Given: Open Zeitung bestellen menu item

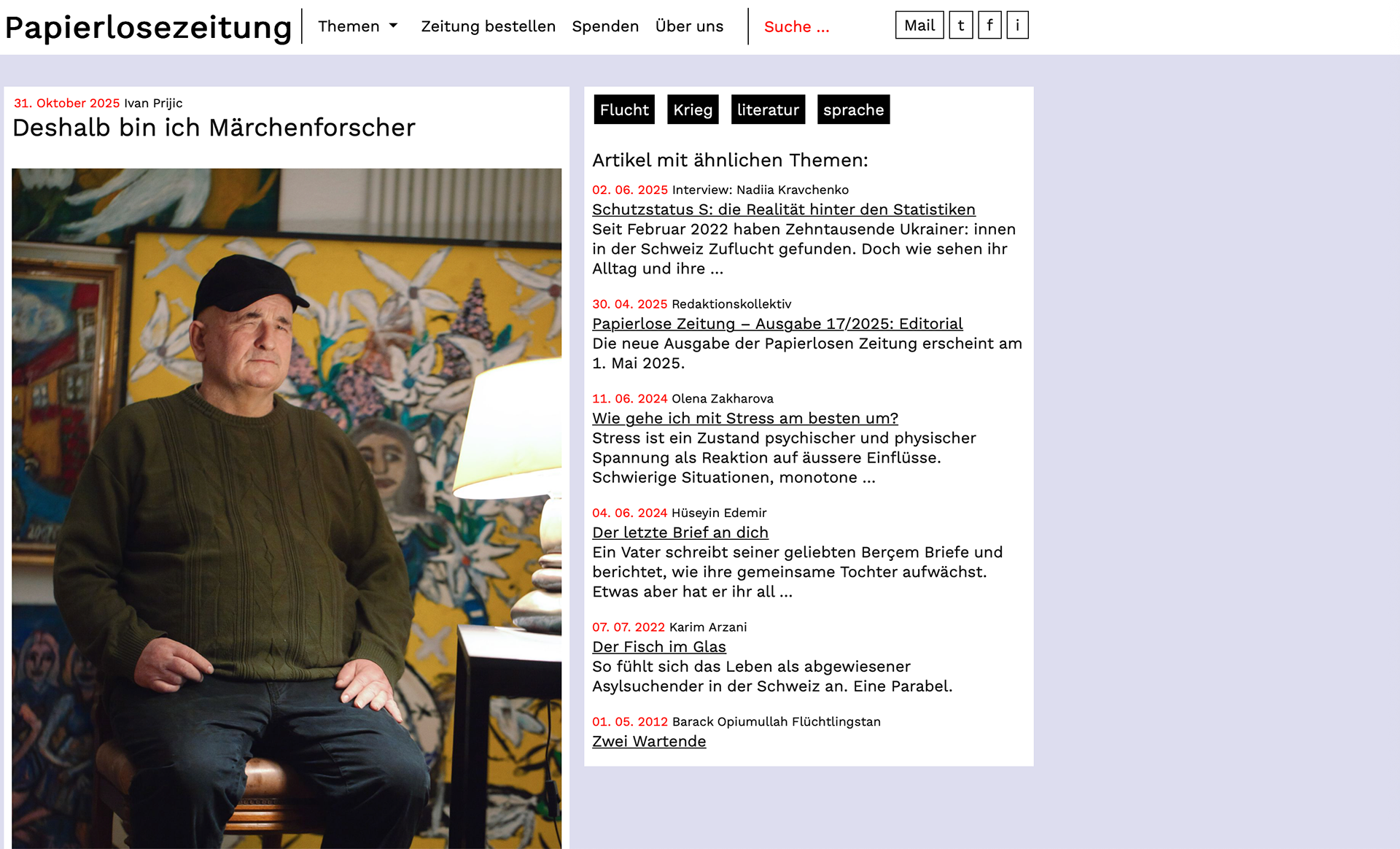Looking at the screenshot, I should (x=488, y=26).
